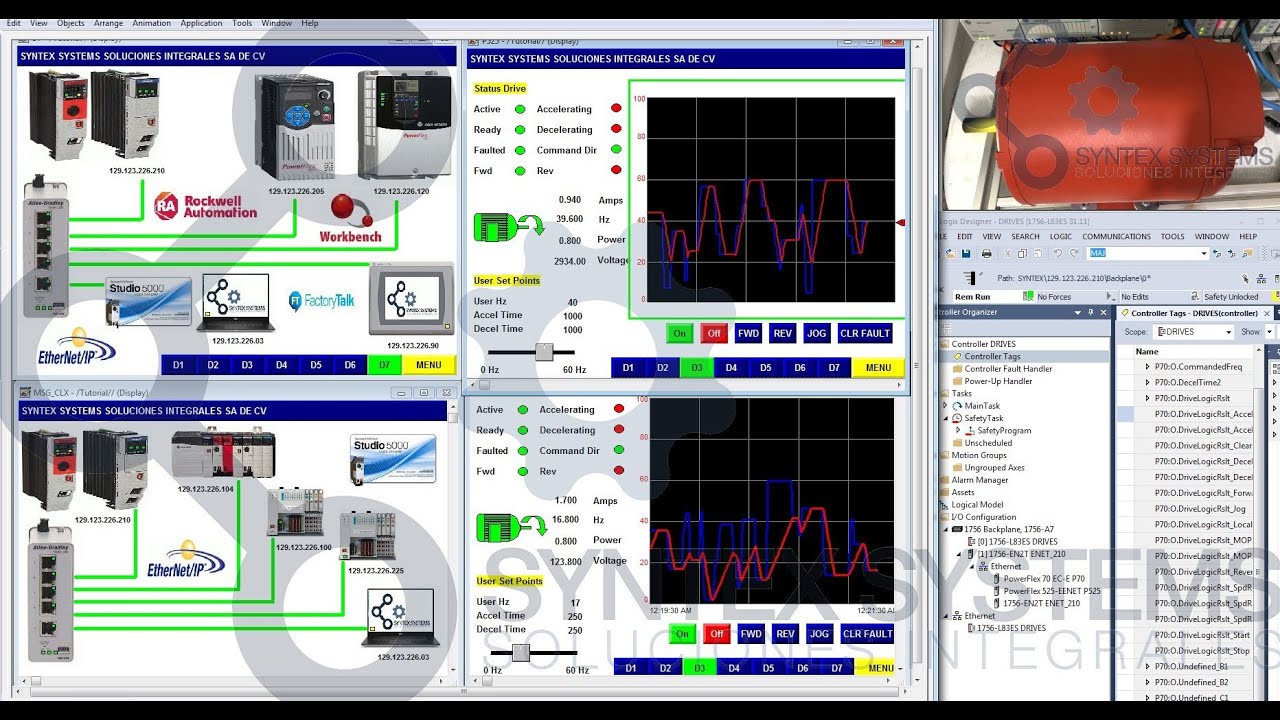This screenshot has height=720, width=1280.
Task: Select PowerFlex 525-EENET P525 in I/O tree
Action: 1052,591
